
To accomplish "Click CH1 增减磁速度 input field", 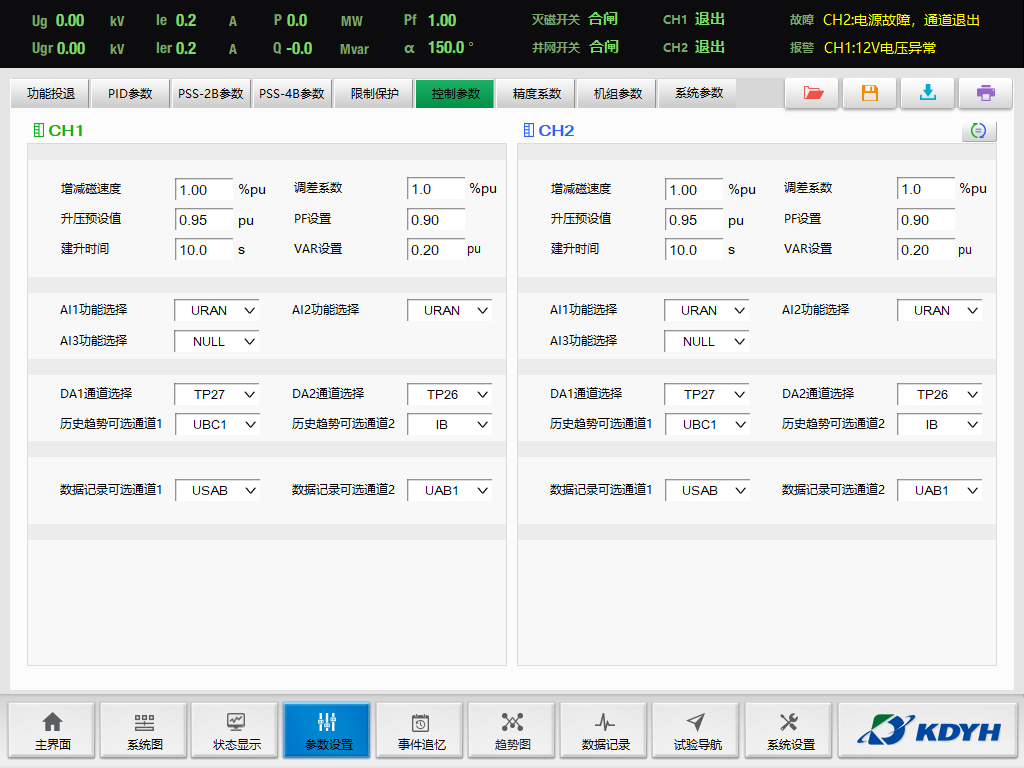I will 204,190.
